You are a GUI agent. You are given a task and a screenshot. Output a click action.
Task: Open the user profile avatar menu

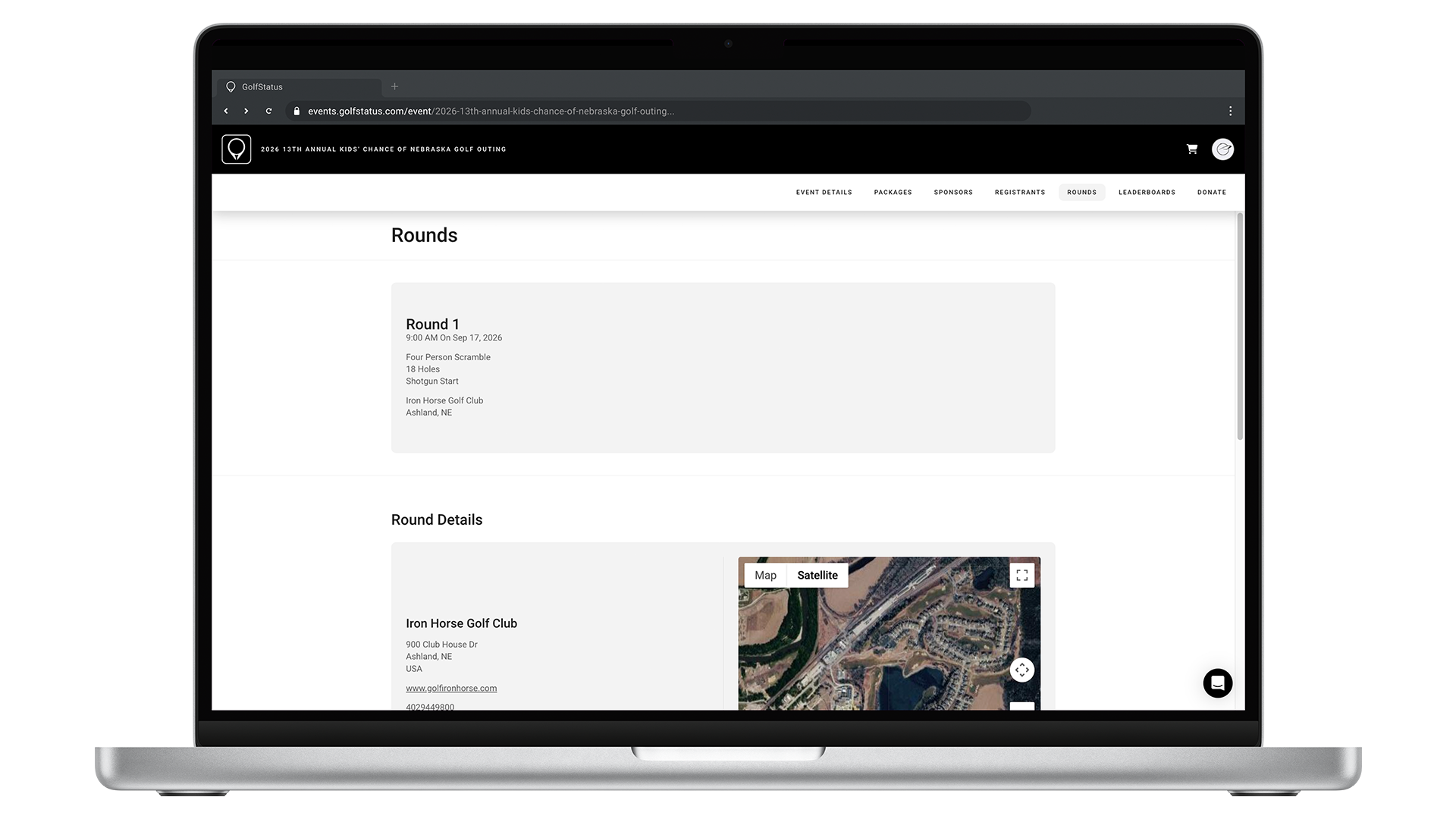(x=1222, y=149)
